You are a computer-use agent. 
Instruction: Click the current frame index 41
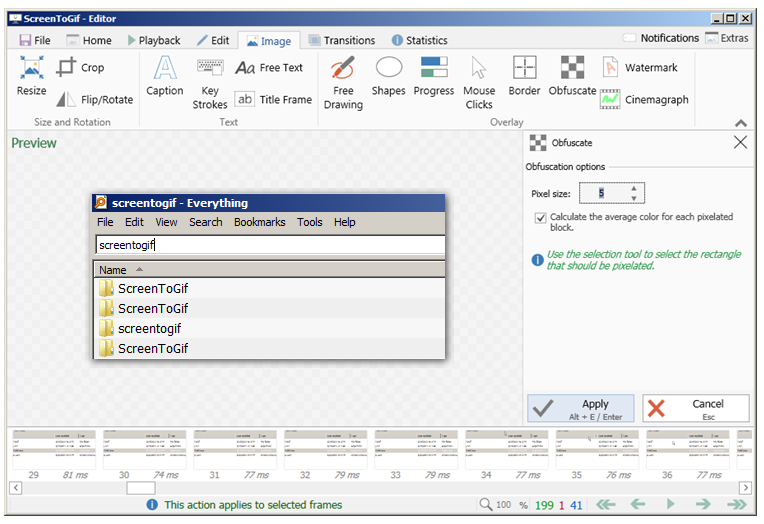click(x=576, y=505)
